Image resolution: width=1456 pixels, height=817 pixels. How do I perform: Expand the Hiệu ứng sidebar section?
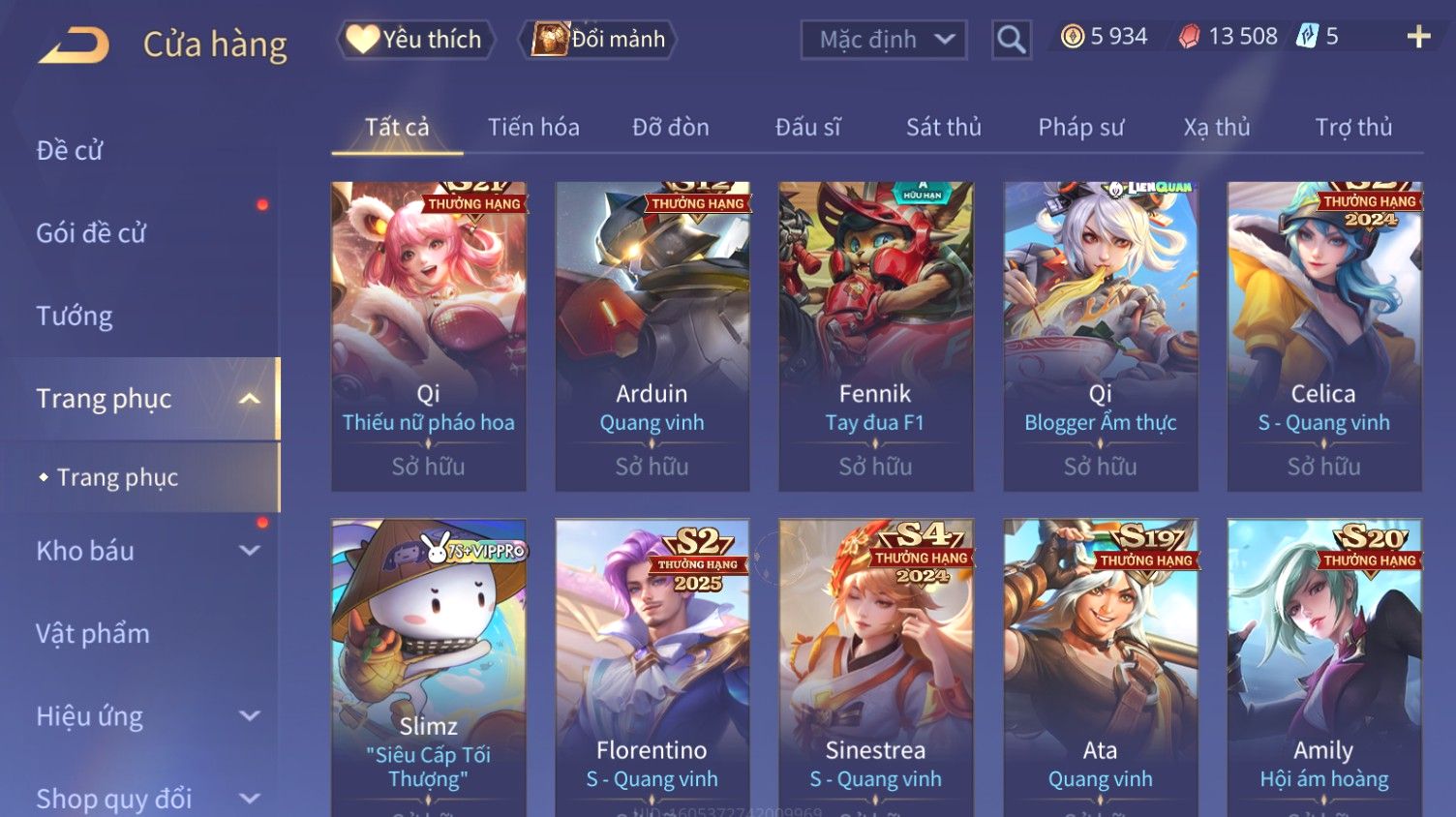point(250,716)
